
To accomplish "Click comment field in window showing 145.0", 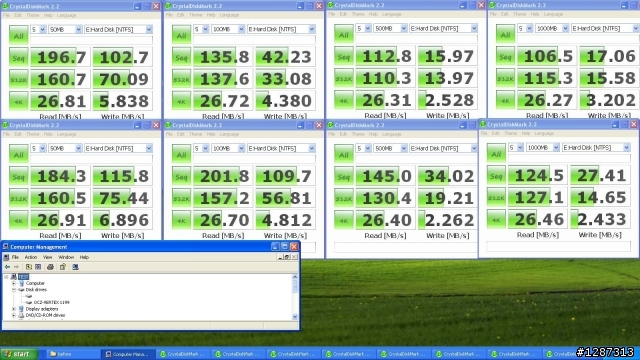I will pos(406,247).
